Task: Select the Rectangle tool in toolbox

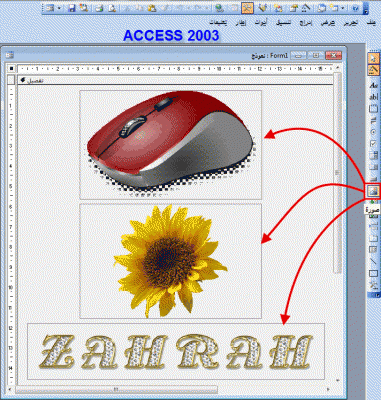Action: coord(373,273)
